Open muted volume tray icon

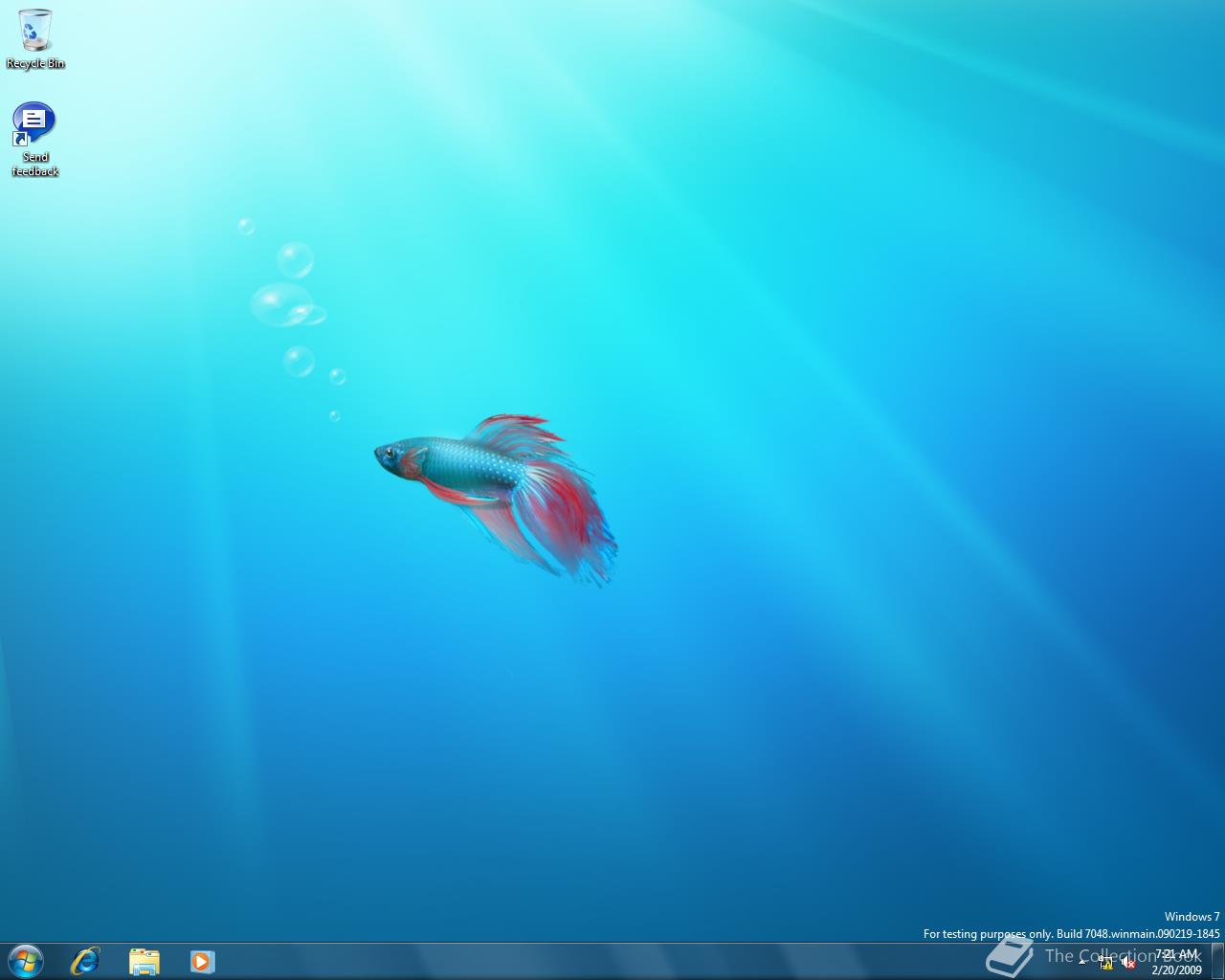point(1128,963)
